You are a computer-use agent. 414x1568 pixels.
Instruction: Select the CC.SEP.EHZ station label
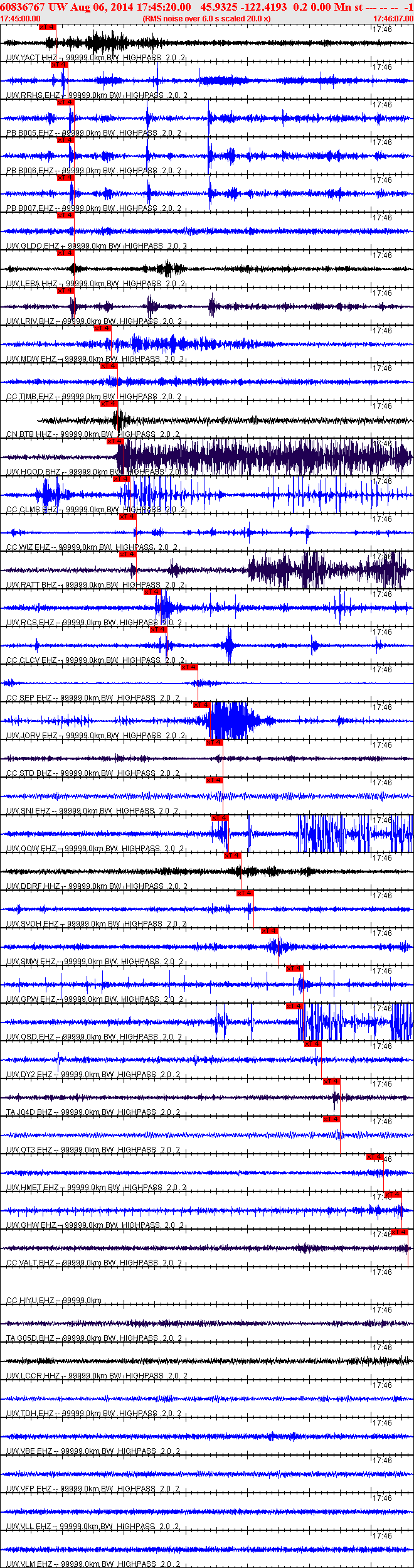point(29,698)
